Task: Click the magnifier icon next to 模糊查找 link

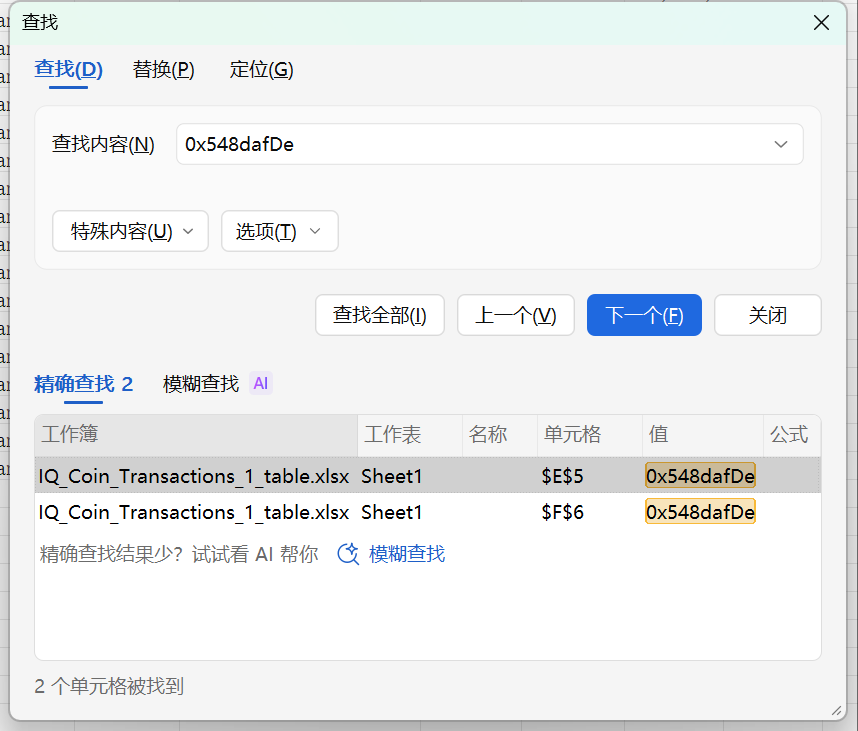Action: coord(348,554)
